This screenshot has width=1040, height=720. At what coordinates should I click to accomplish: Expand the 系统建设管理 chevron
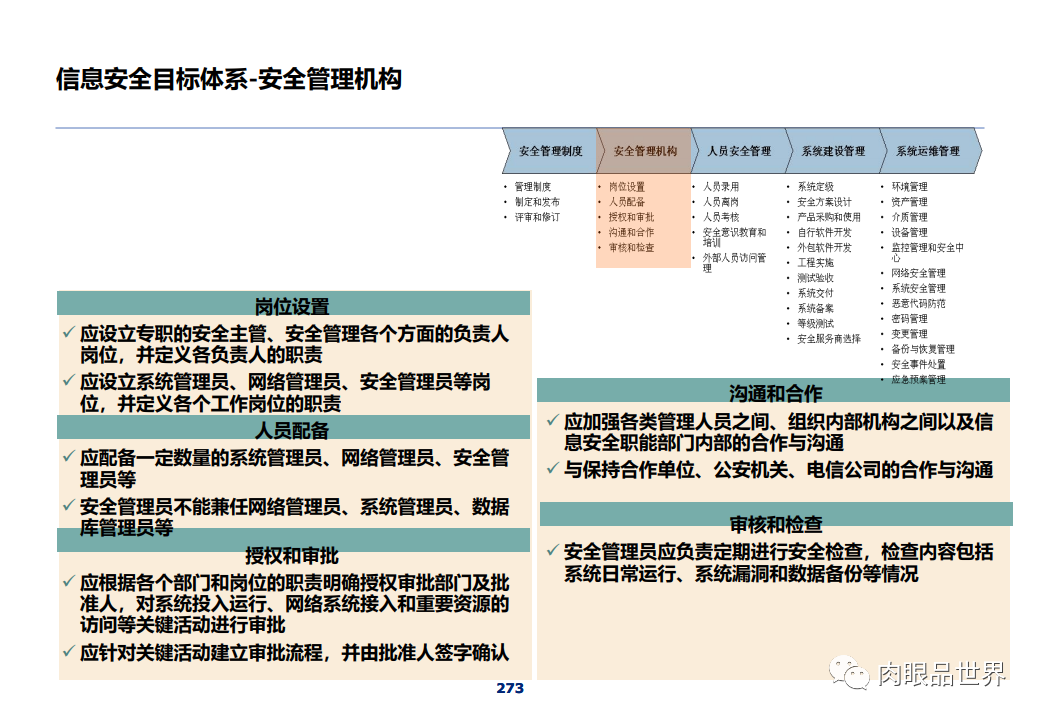pyautogui.click(x=833, y=151)
